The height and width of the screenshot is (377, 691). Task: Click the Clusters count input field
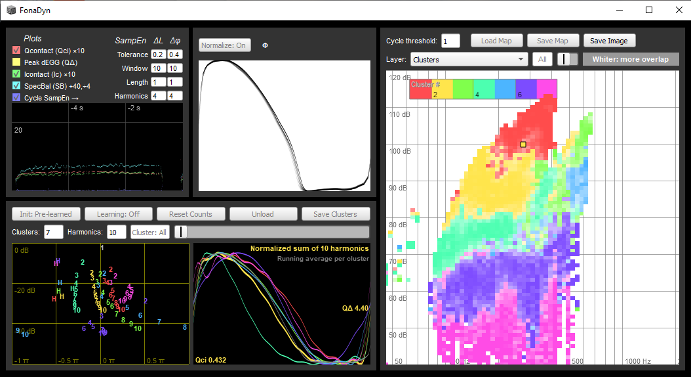[x=53, y=232]
